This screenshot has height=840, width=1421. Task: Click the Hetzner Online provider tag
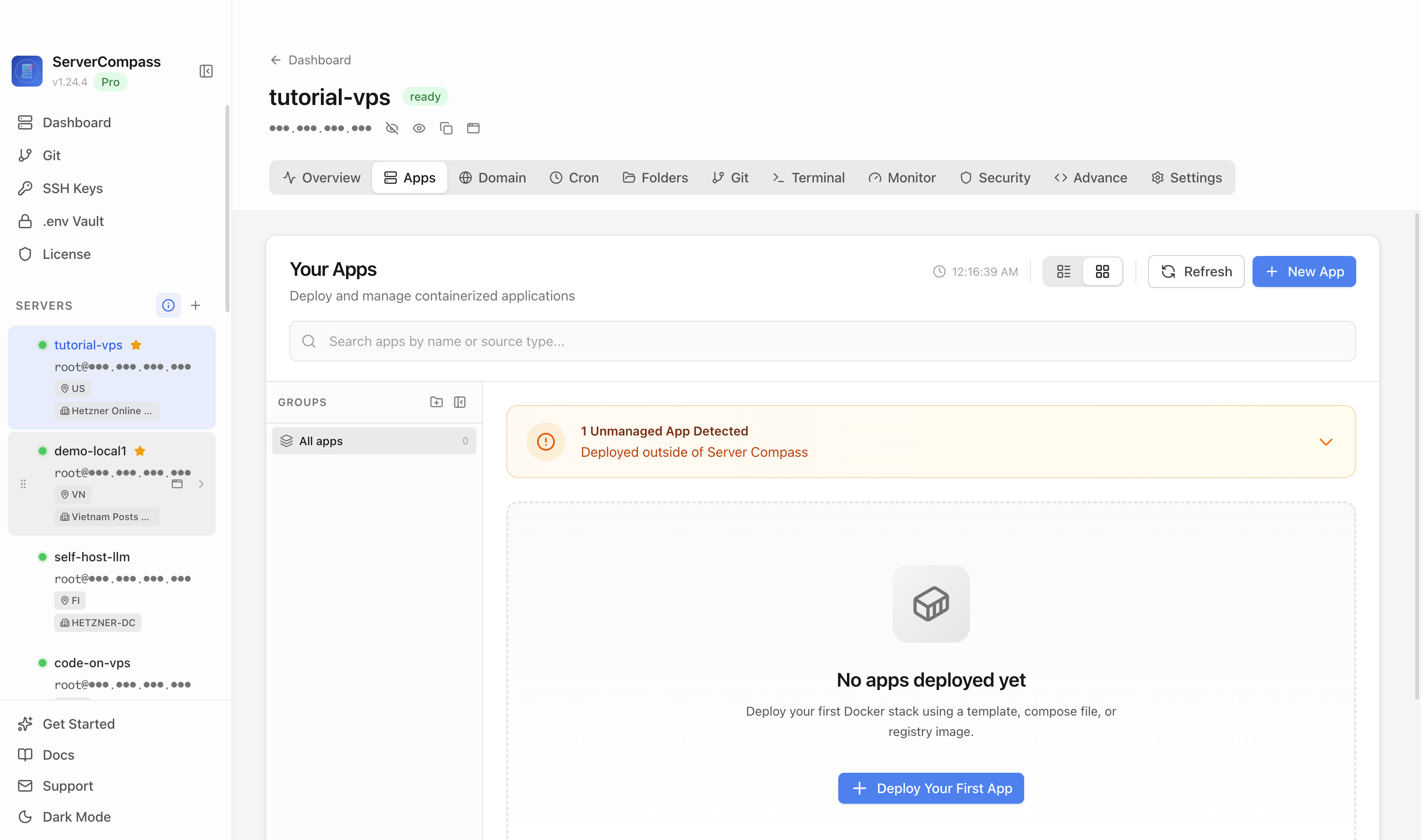click(106, 411)
